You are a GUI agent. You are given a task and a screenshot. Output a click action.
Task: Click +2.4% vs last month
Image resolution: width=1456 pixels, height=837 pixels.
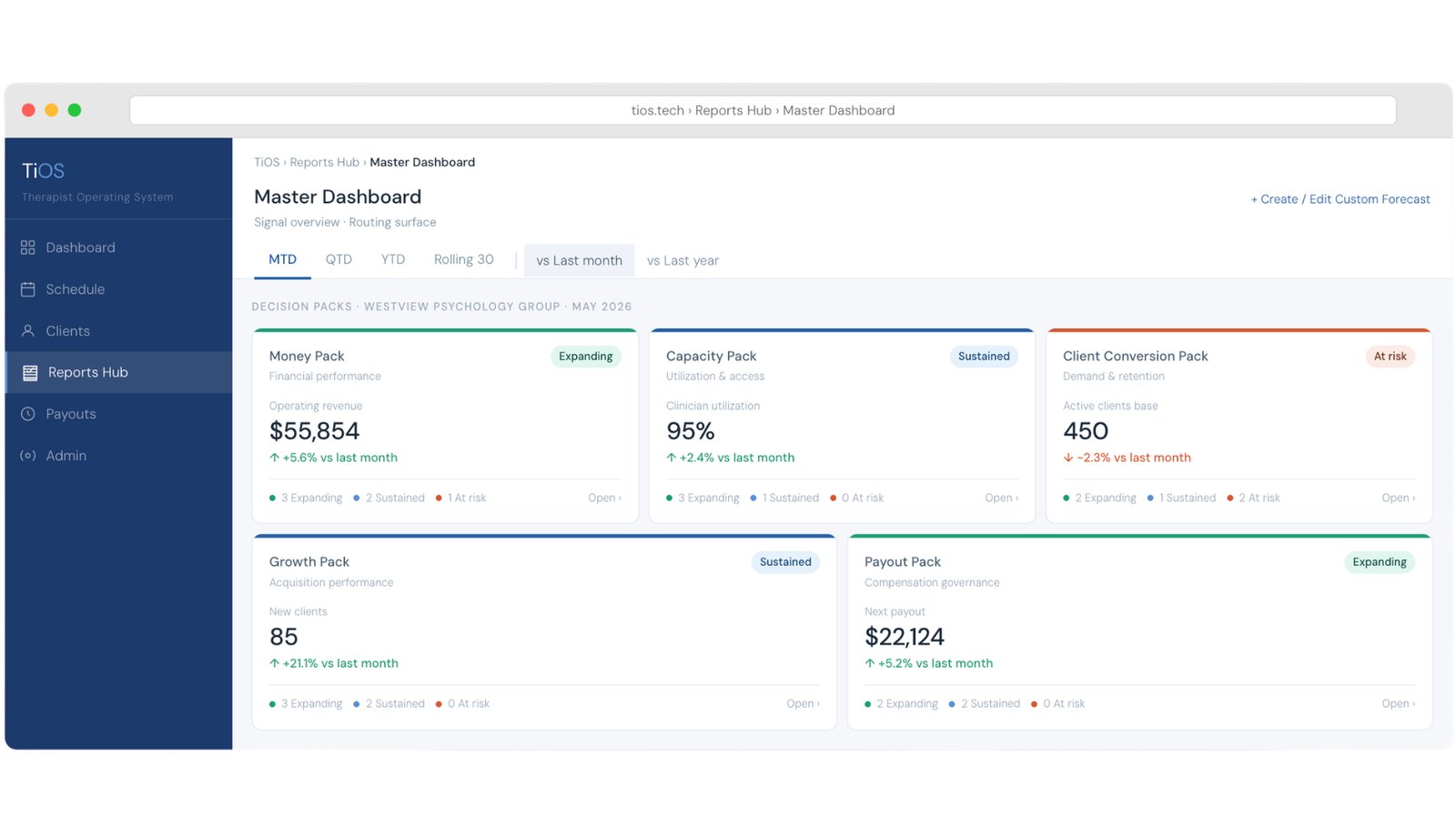pyautogui.click(x=730, y=458)
